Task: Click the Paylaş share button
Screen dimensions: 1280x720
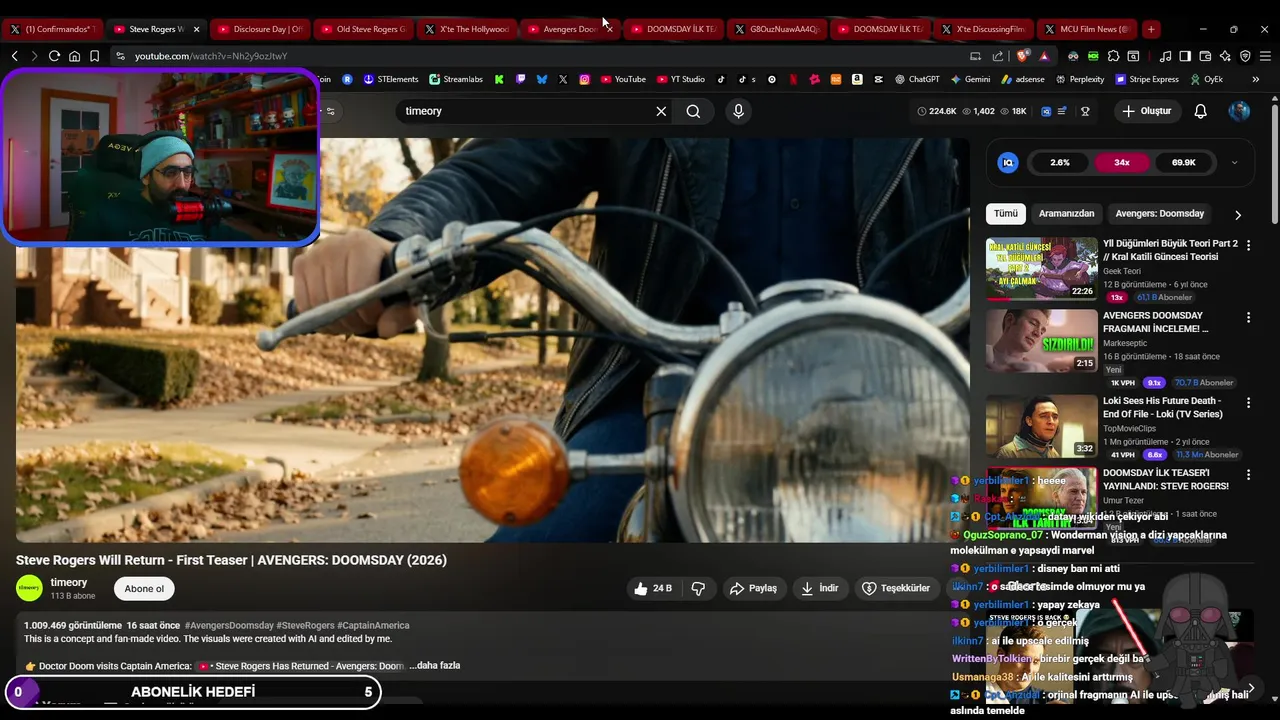Action: [753, 588]
